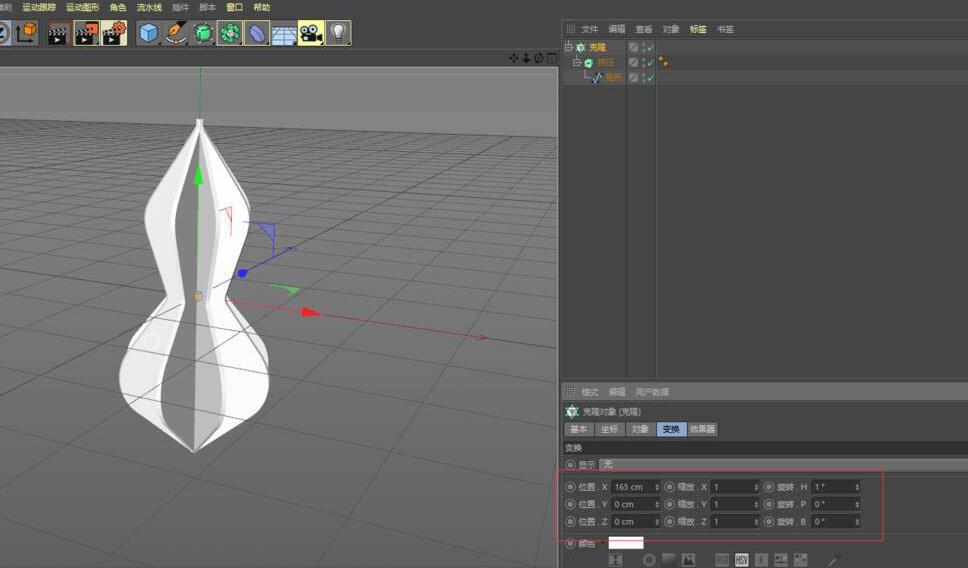
Task: Toggle animation dot for Rotation H
Action: coord(769,487)
